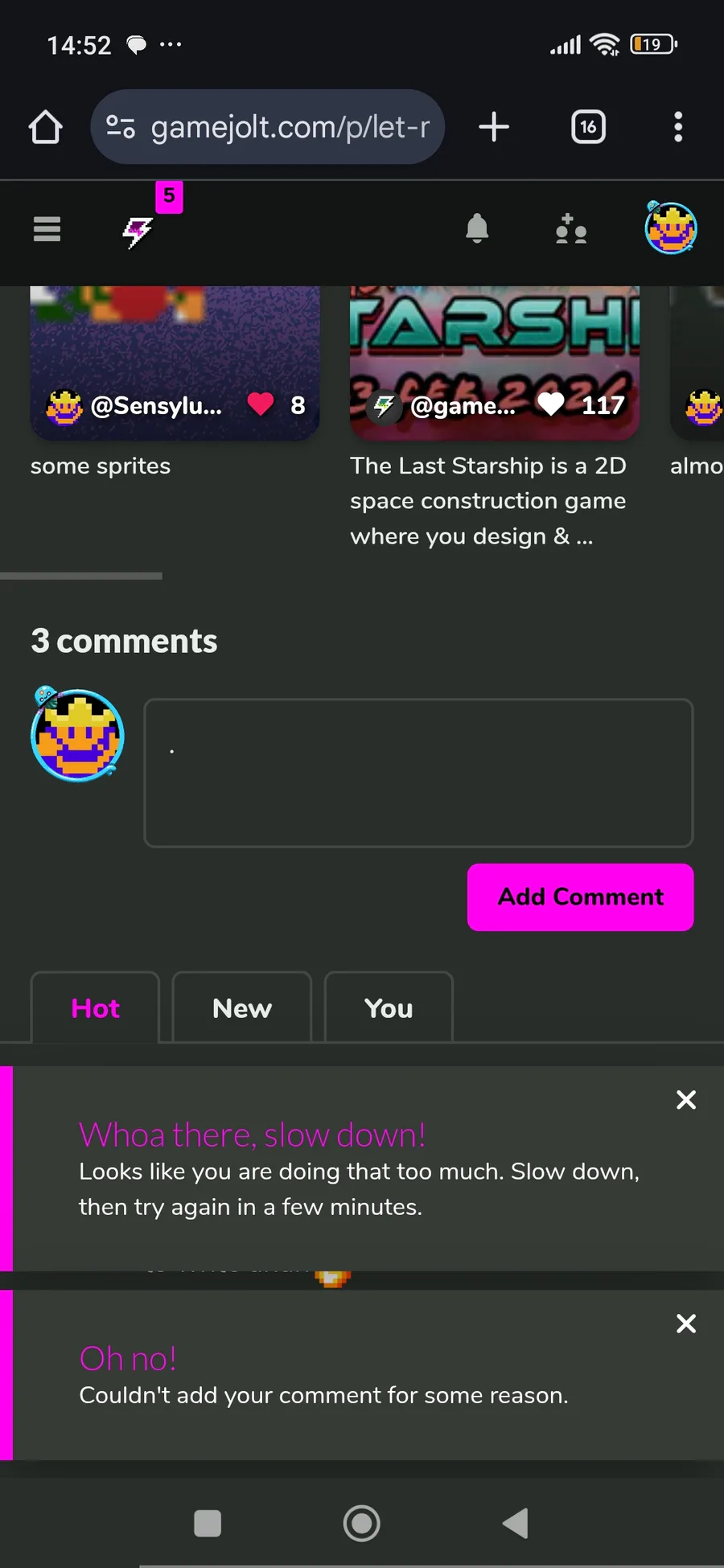Tap the site settings icon in address bar
The width and height of the screenshot is (724, 1568).
(x=121, y=127)
